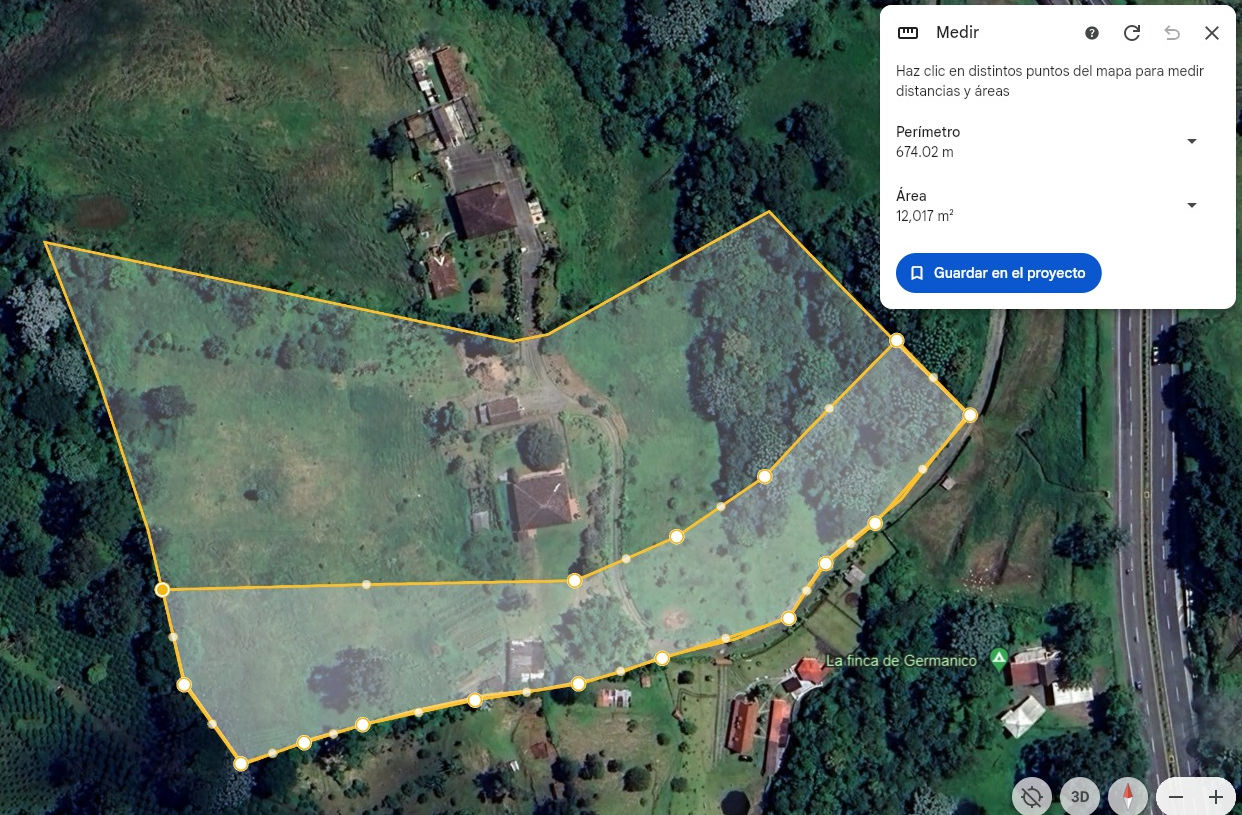Click the undo arrow in Medir panel
Screen dimensions: 1242x815
point(1172,33)
